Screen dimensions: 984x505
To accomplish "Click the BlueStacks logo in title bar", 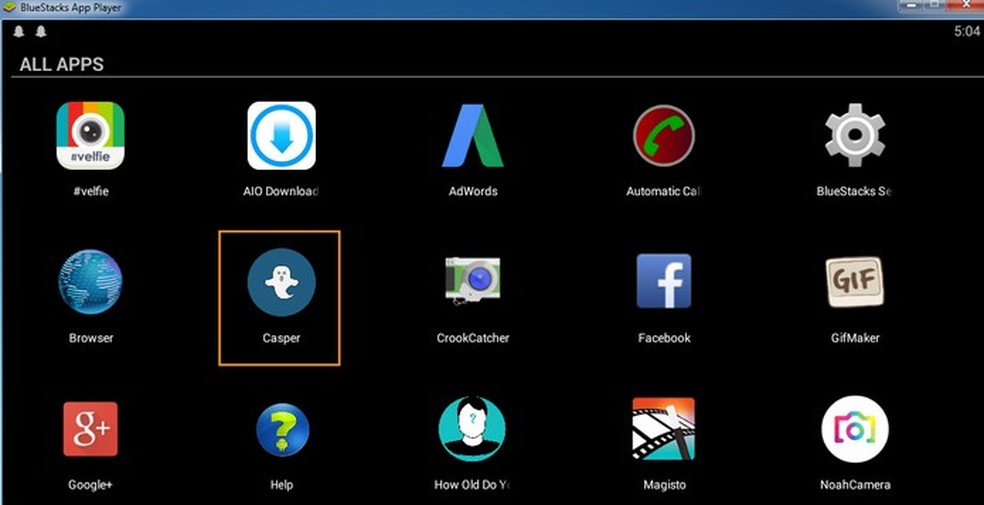I will [9, 8].
